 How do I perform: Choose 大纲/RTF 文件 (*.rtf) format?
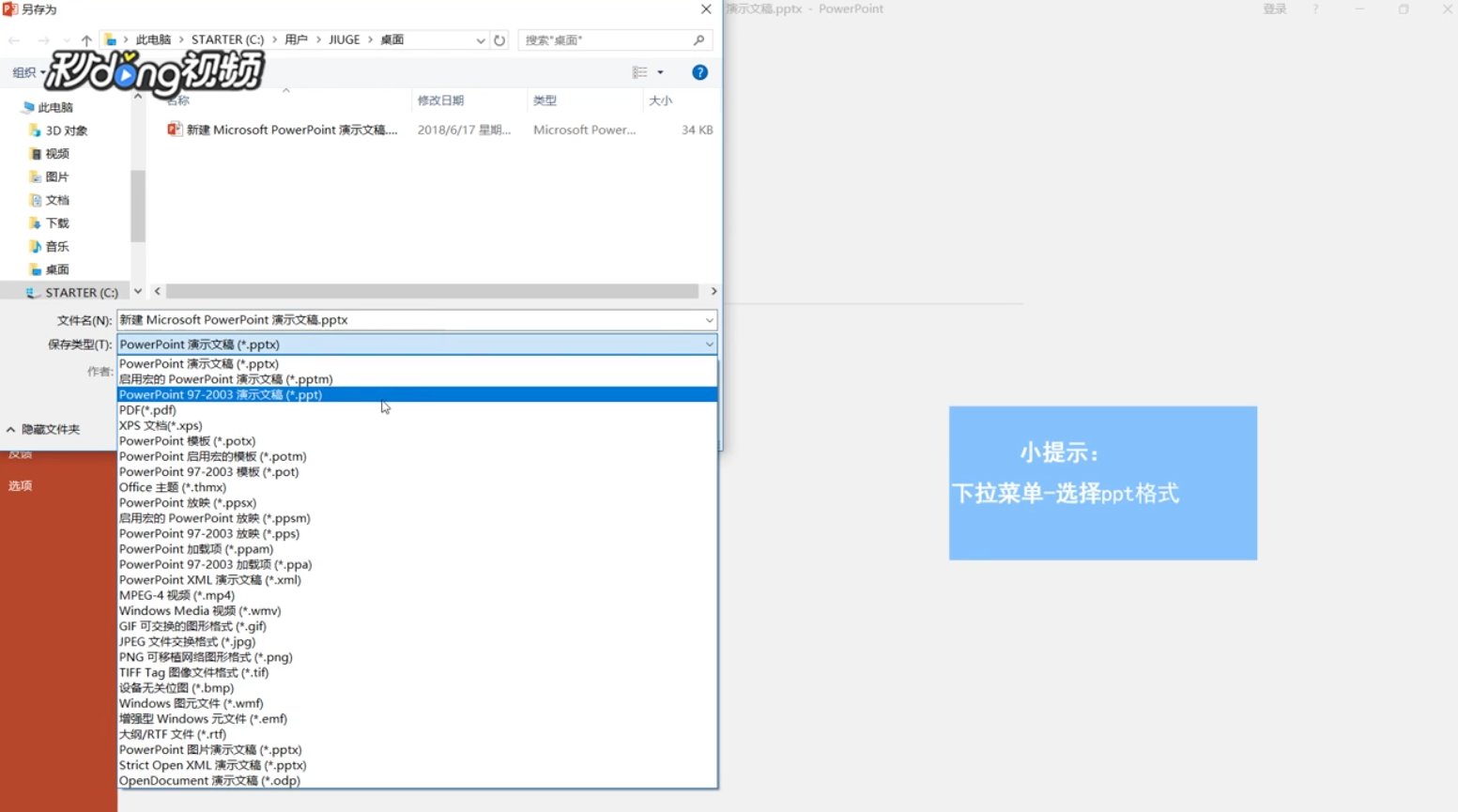coord(417,735)
